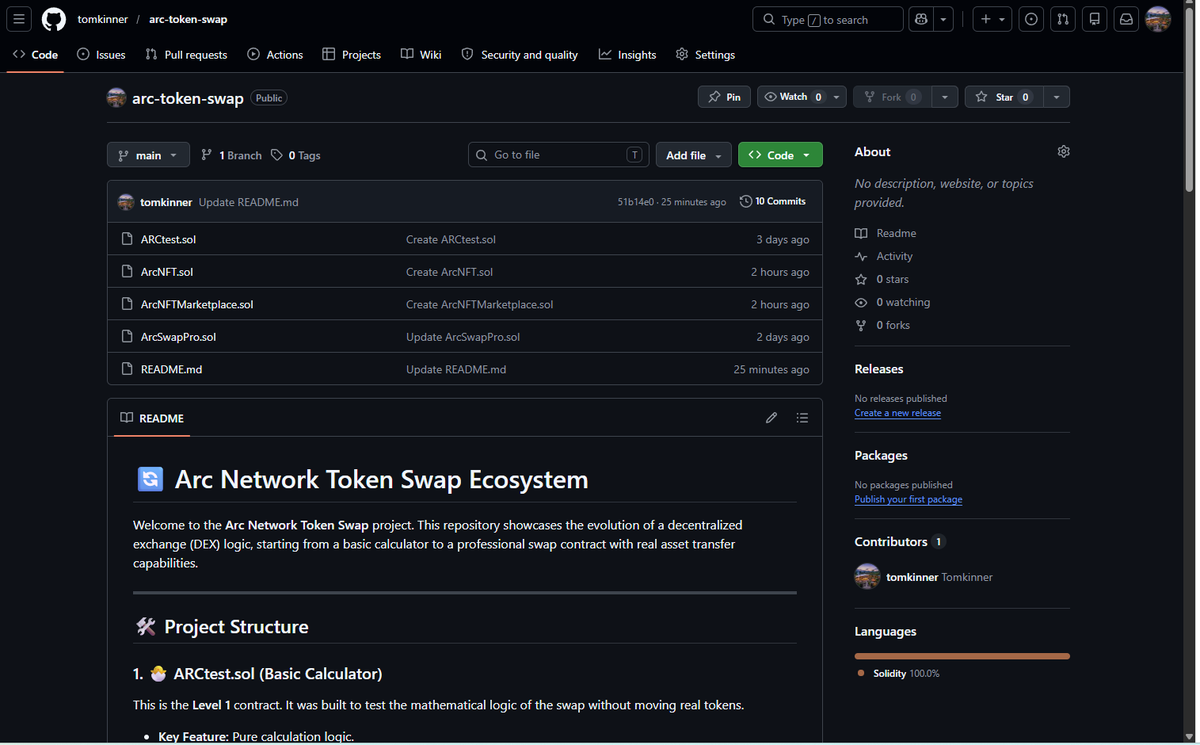
Task: Click tomkinner contributor avatar
Action: tap(867, 577)
